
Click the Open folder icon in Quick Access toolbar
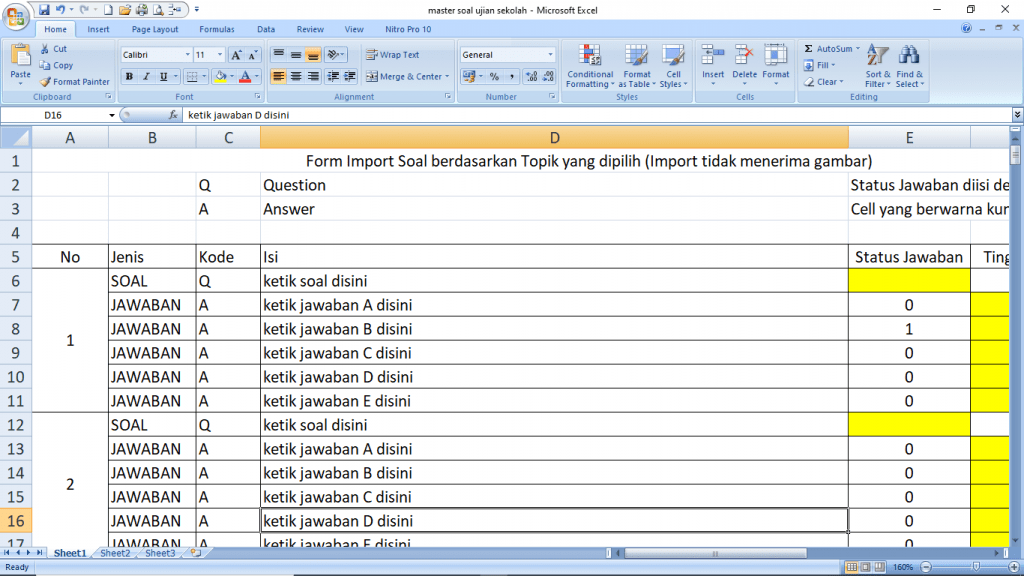[125, 10]
